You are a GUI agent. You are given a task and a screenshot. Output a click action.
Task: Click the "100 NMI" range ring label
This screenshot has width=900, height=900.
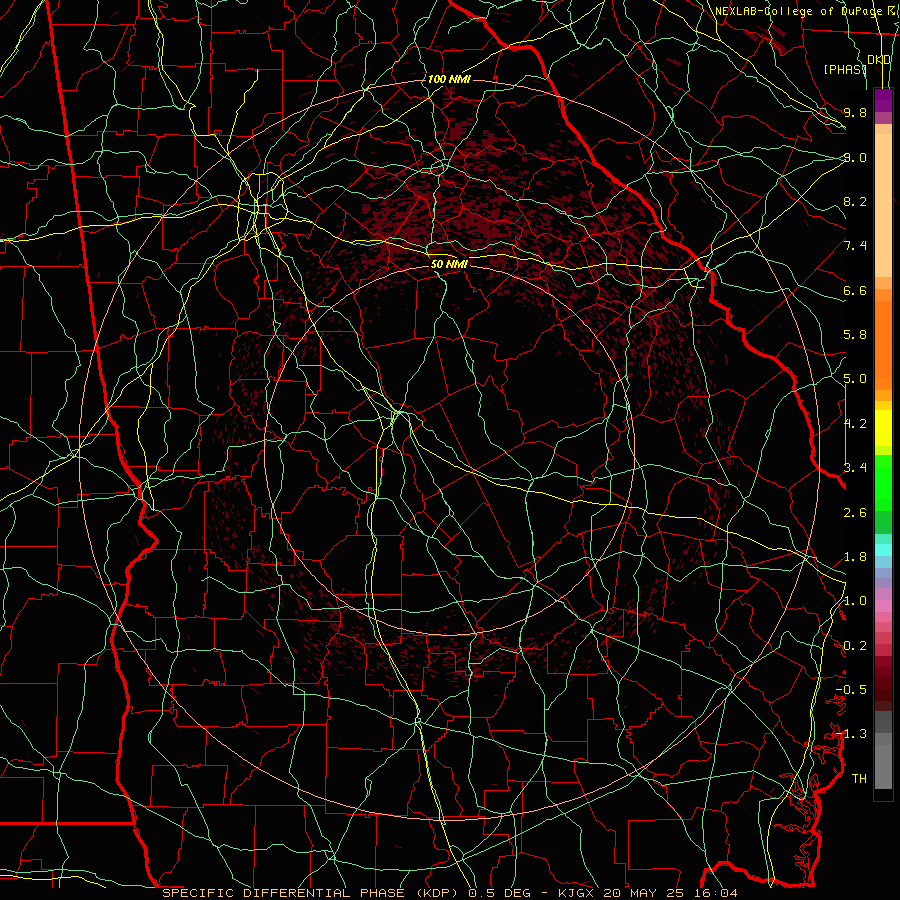(449, 79)
